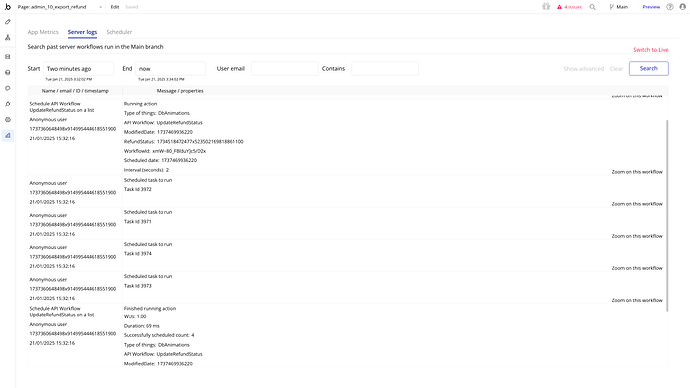Select the 'Task Id 3971' text
This screenshot has height=388, width=690.
pos(138,222)
